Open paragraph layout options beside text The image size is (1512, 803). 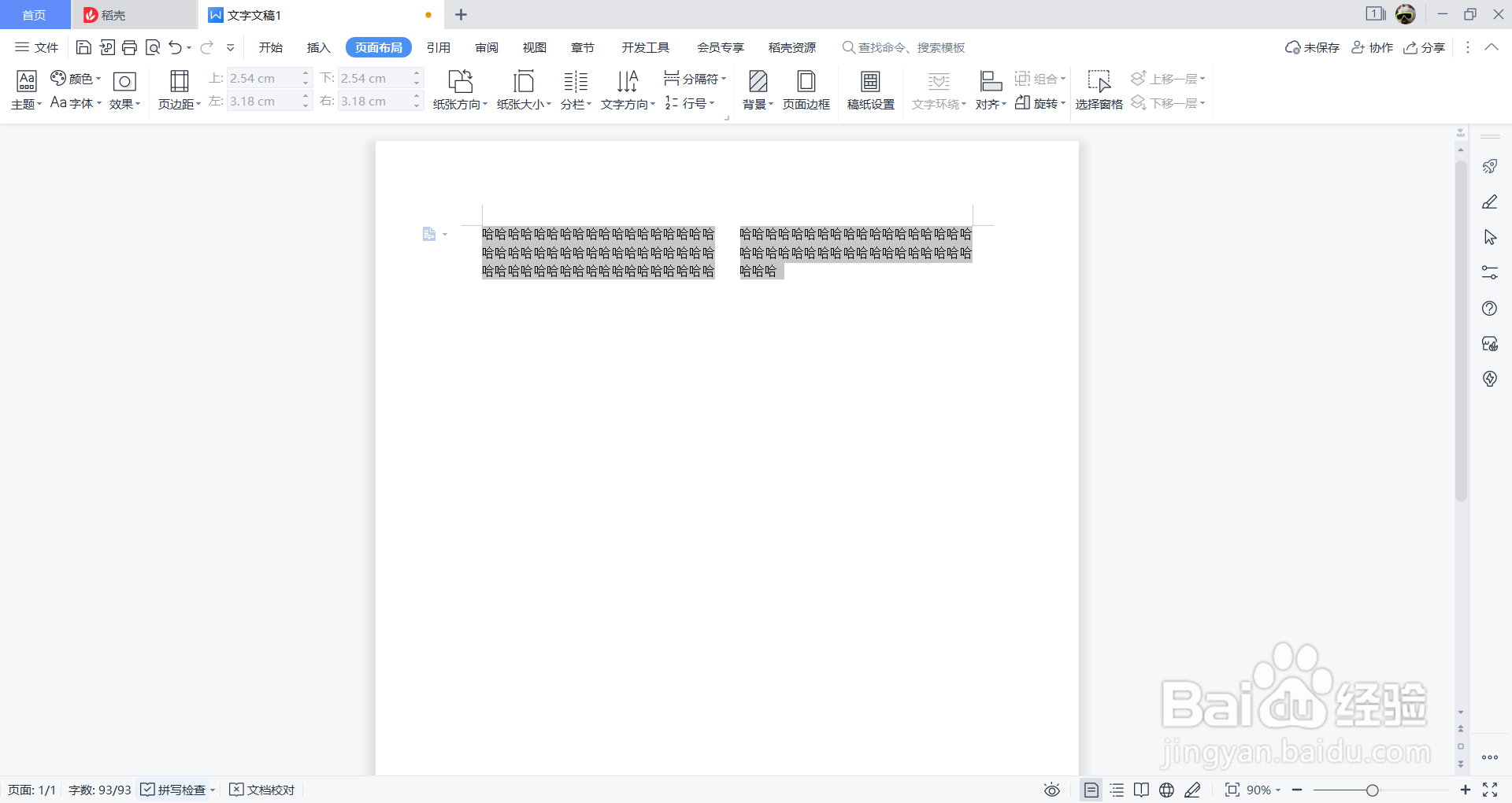pyautogui.click(x=435, y=234)
